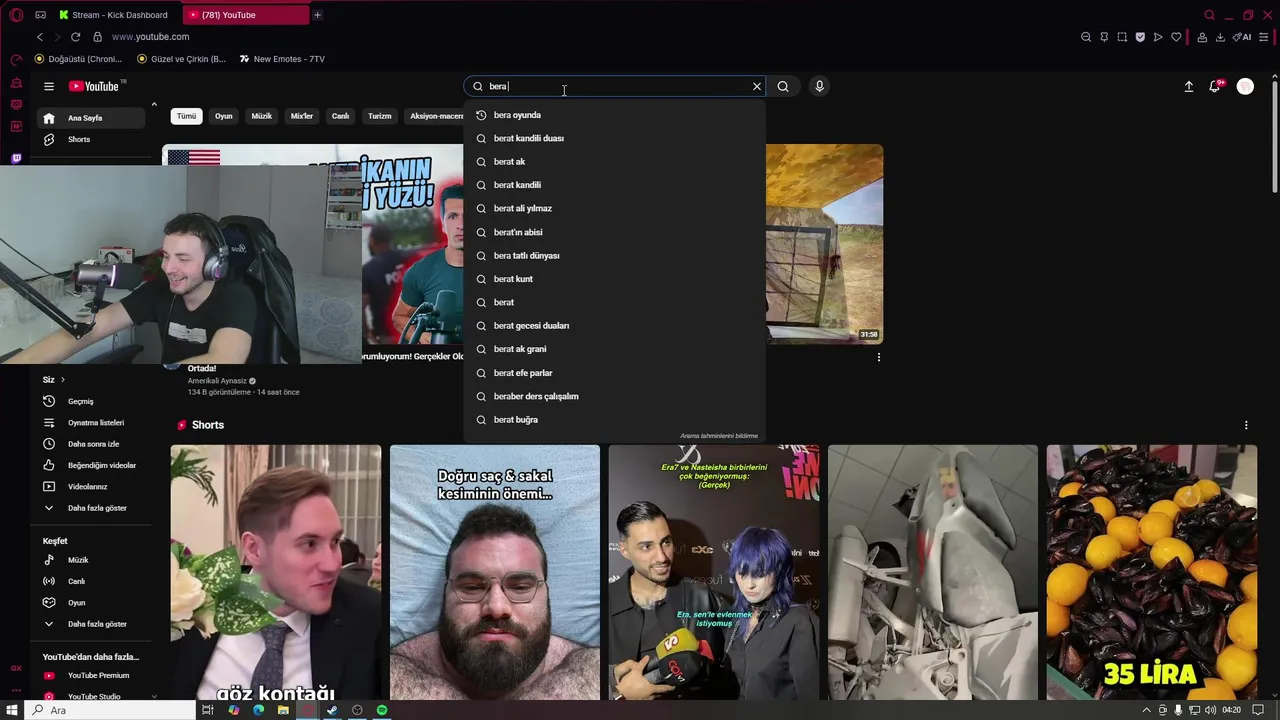This screenshot has height=720, width=1280.
Task: Pick suggestion bera tatlı dünyası
Action: (x=615, y=255)
